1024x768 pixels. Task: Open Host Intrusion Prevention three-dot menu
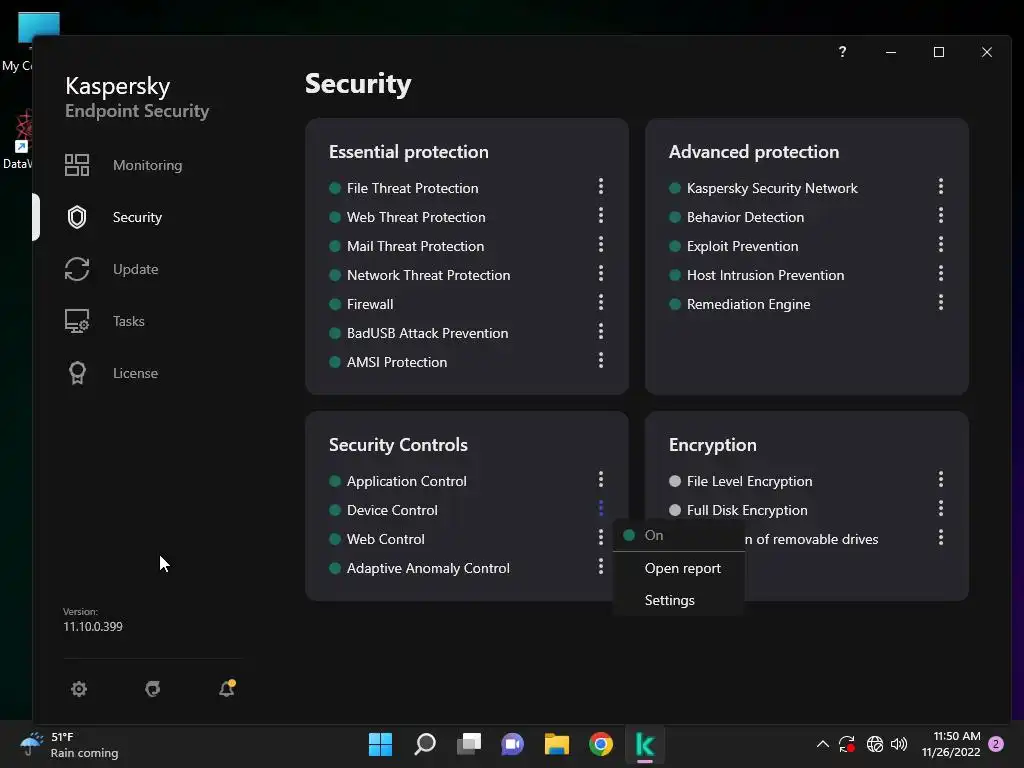941,274
